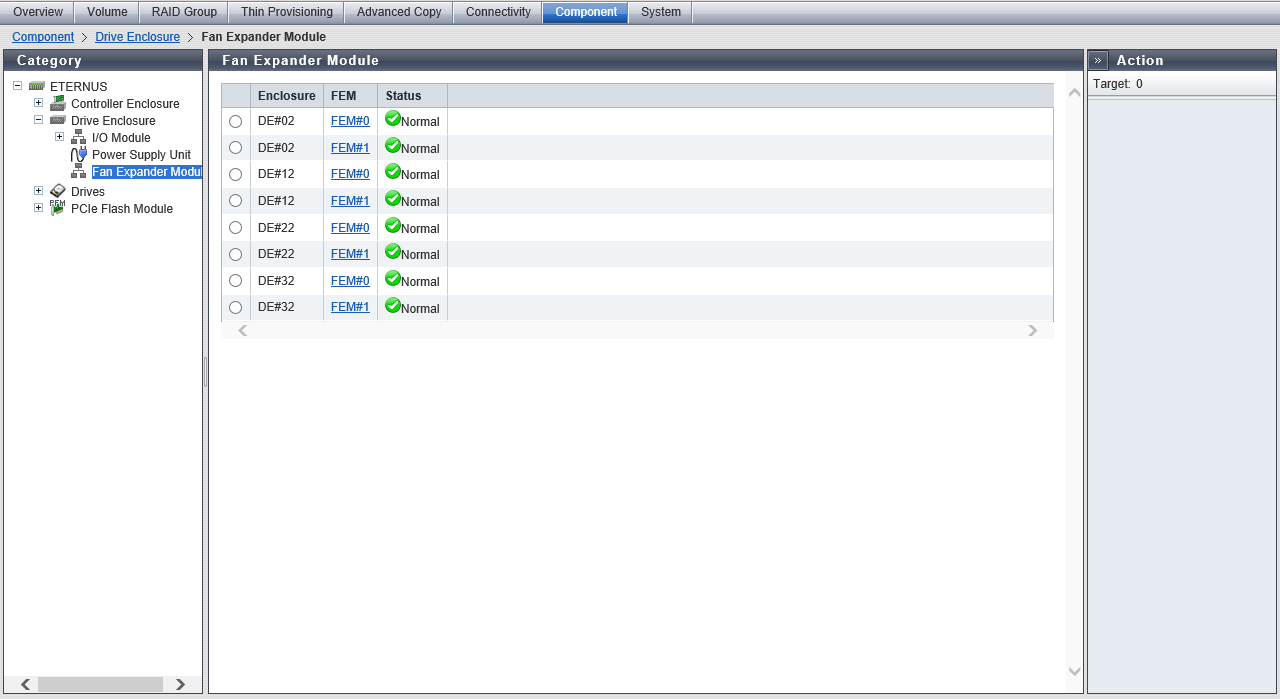Select radio button for DE#32 FEM#1
The image size is (1280, 699).
[236, 308]
